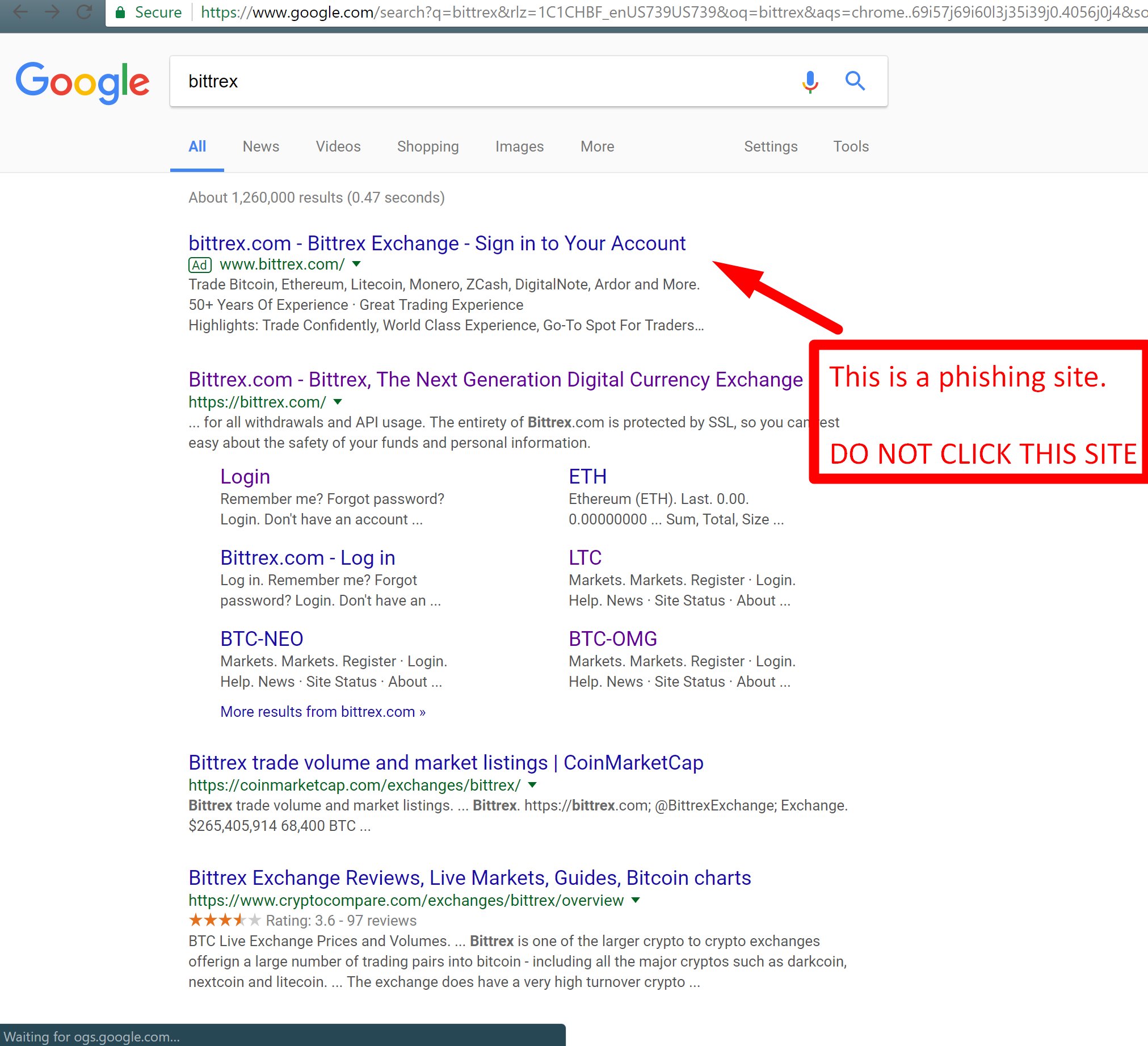Viewport: 1148px width, 1046px height.
Task: Expand dropdown arrow next to coinmarketcap URL
Action: (x=532, y=785)
